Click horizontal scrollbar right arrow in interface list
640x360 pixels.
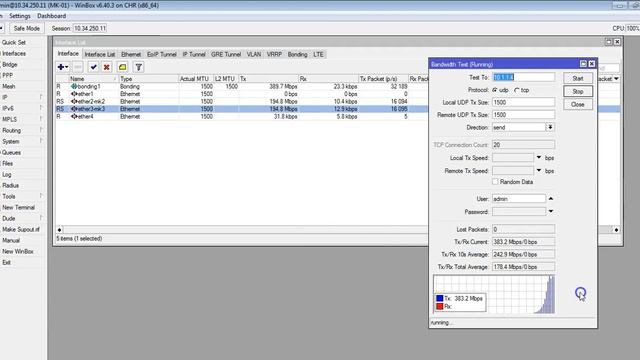[x=616, y=230]
